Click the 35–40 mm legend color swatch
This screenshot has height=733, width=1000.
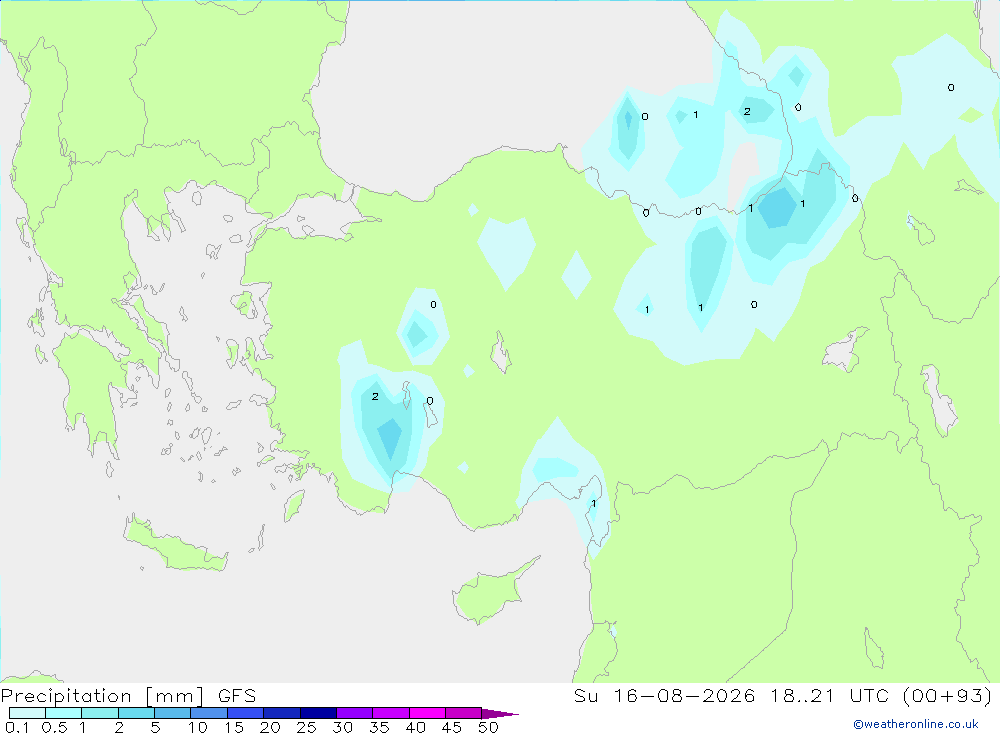click(391, 713)
